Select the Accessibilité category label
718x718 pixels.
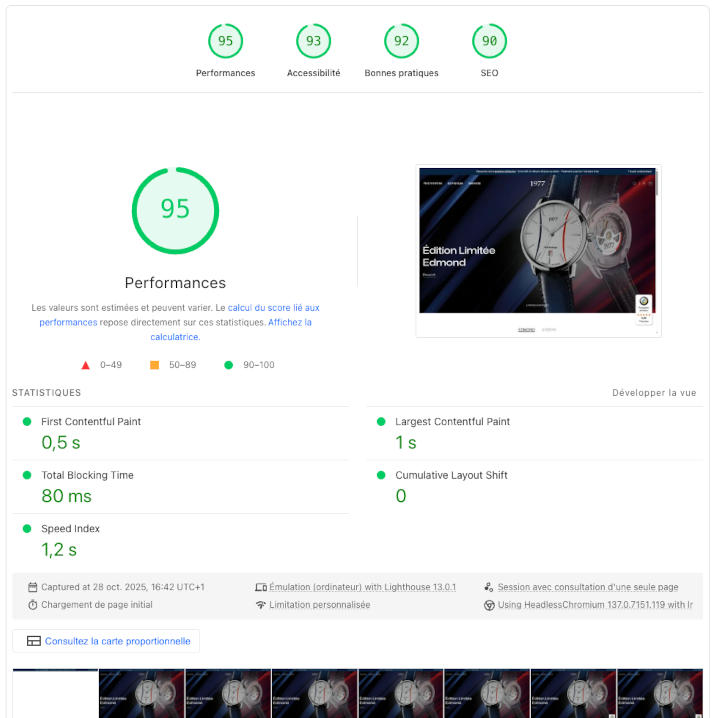pyautogui.click(x=313, y=73)
